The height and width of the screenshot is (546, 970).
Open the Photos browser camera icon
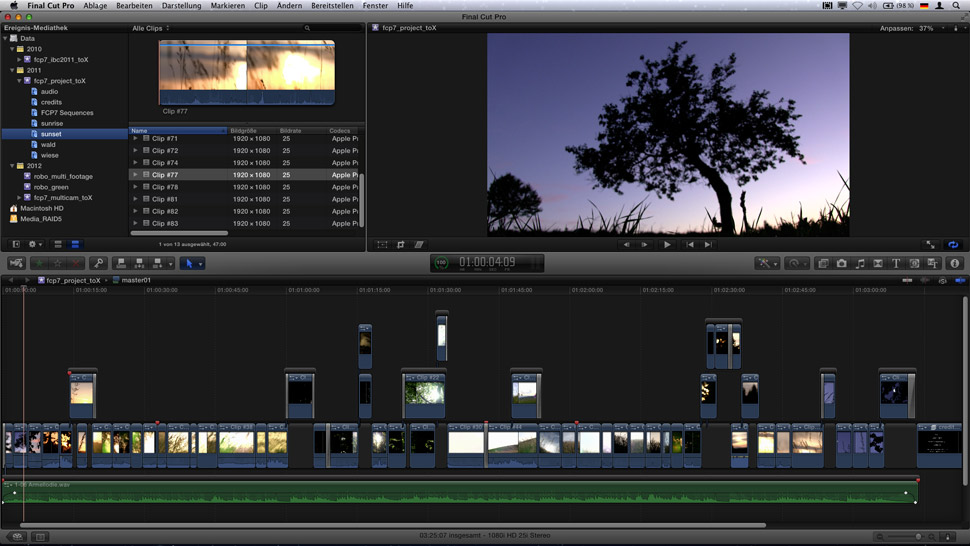842,263
